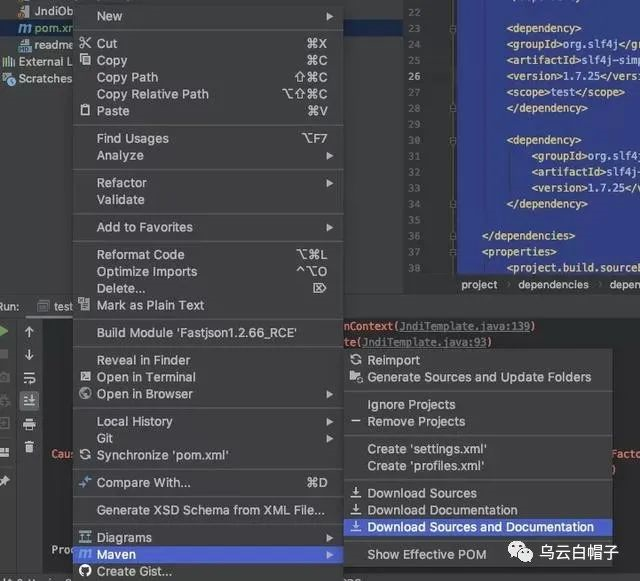Expand the New submenu arrow
640x581 pixels.
point(330,16)
